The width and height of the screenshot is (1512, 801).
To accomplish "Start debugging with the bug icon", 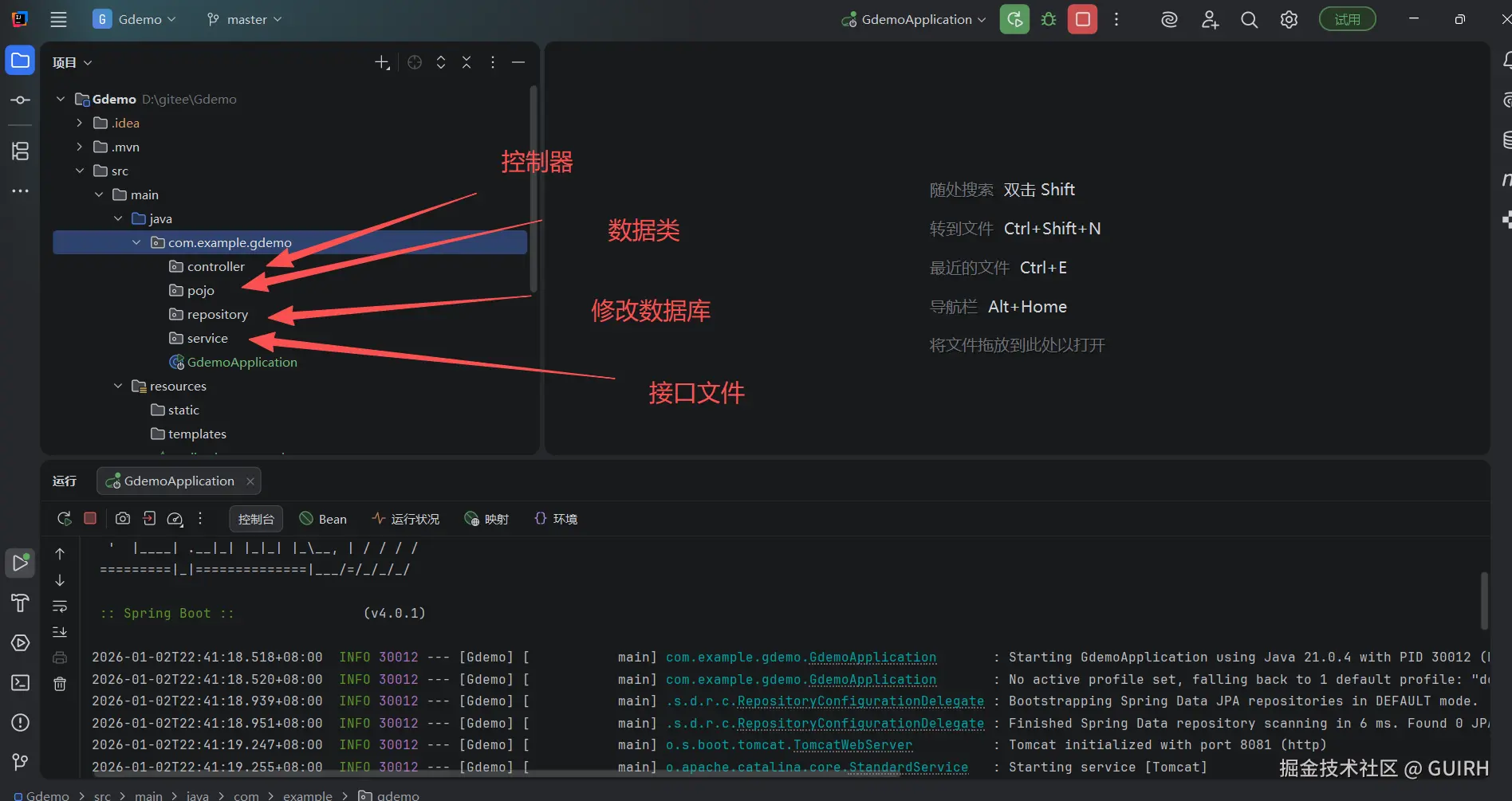I will click(x=1049, y=19).
